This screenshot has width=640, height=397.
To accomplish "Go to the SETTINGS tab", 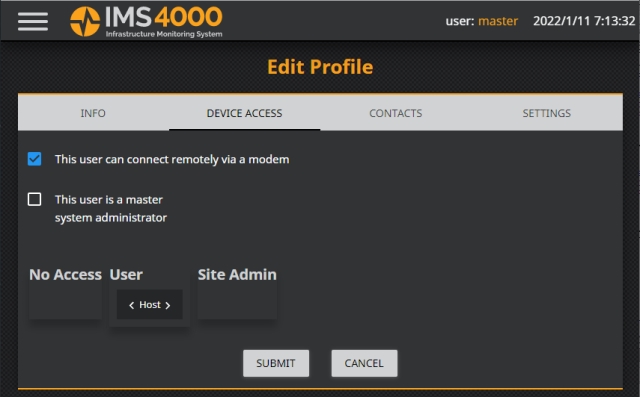I will click(x=547, y=113).
